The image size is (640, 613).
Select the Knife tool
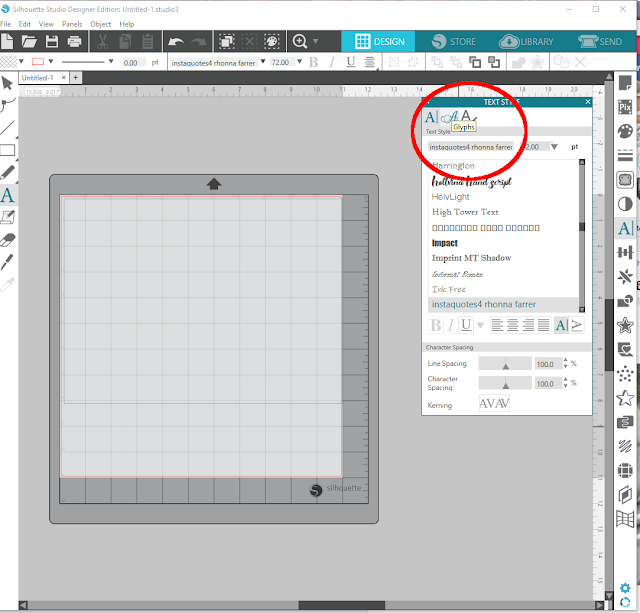coord(7,262)
